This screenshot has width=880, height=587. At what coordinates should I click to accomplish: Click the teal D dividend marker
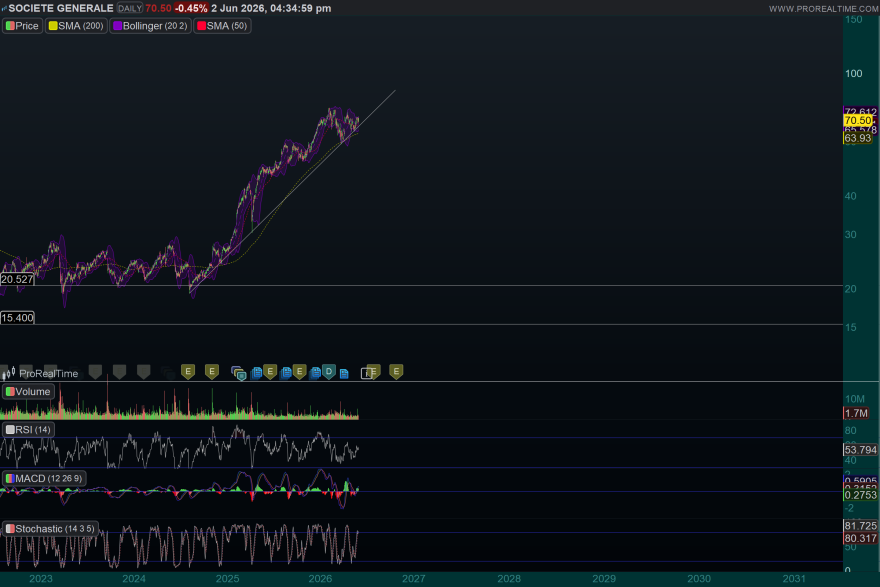[x=329, y=372]
